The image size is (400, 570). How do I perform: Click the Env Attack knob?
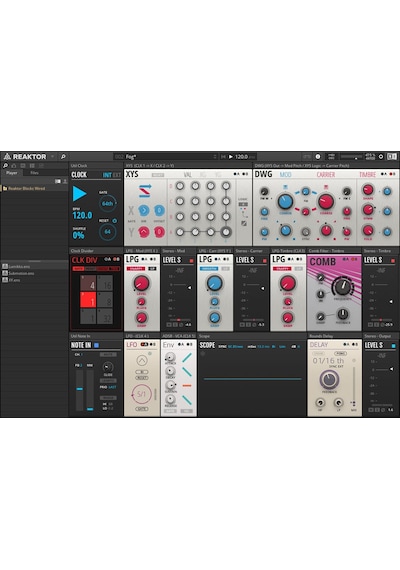170,357
